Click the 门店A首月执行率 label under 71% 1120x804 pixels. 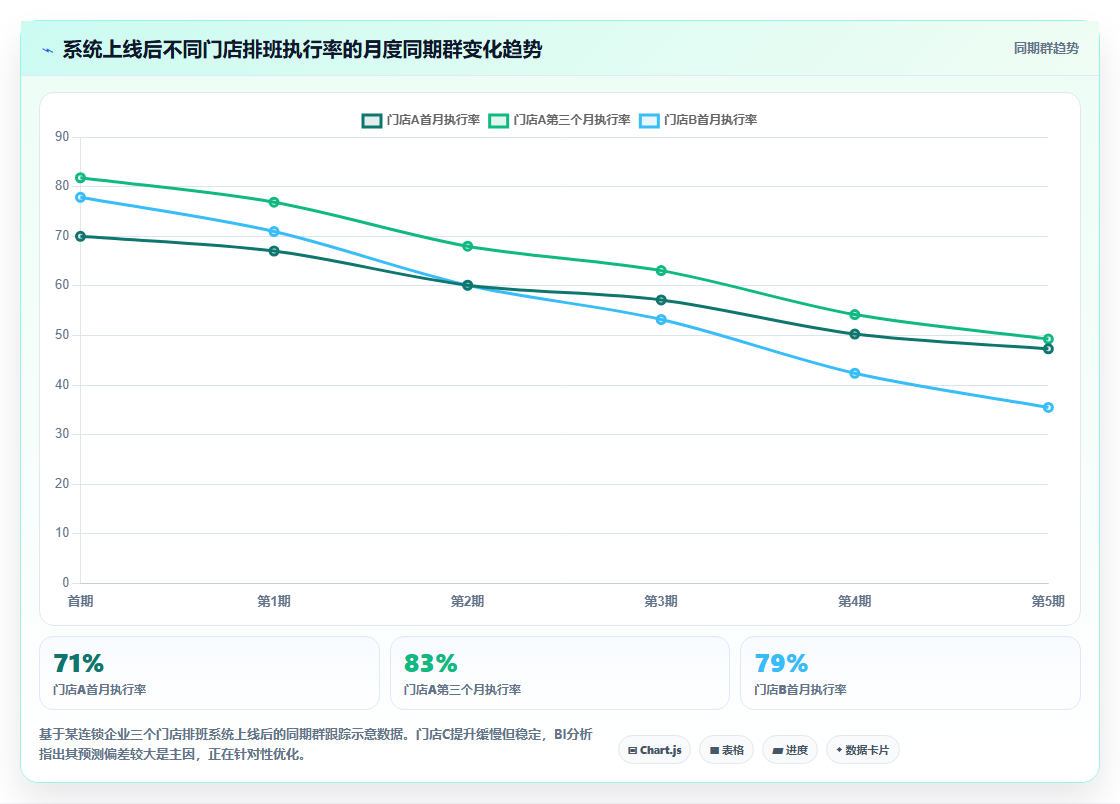point(100,690)
